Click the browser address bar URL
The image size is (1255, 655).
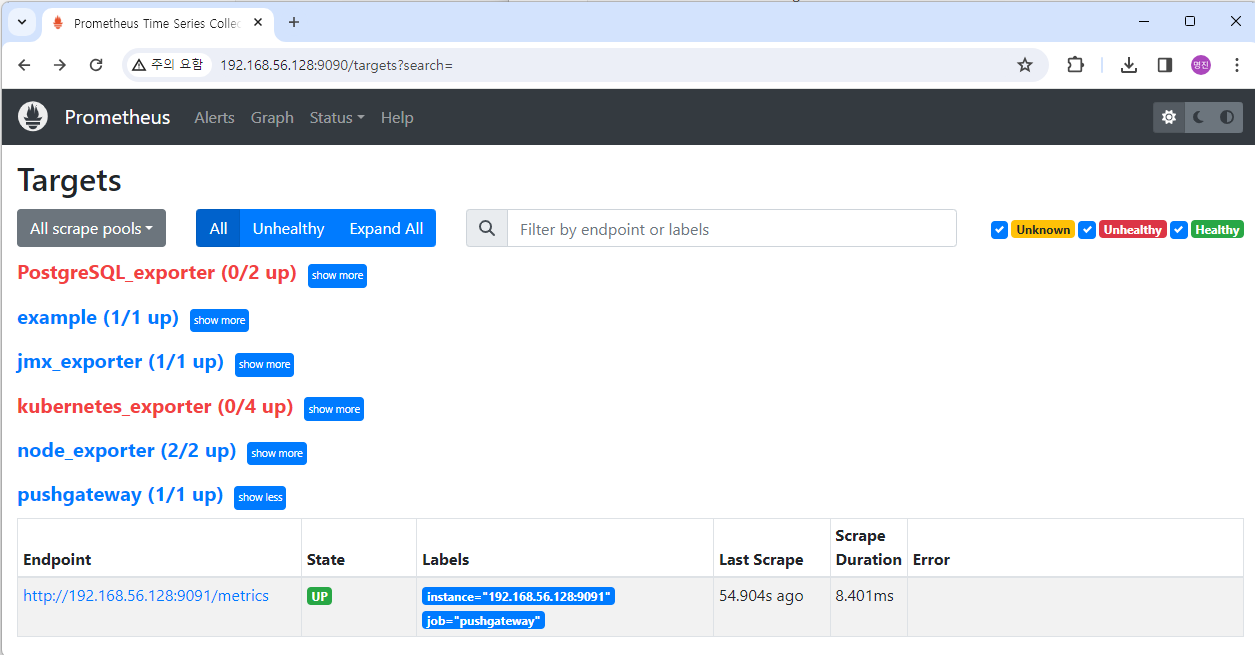coord(336,65)
